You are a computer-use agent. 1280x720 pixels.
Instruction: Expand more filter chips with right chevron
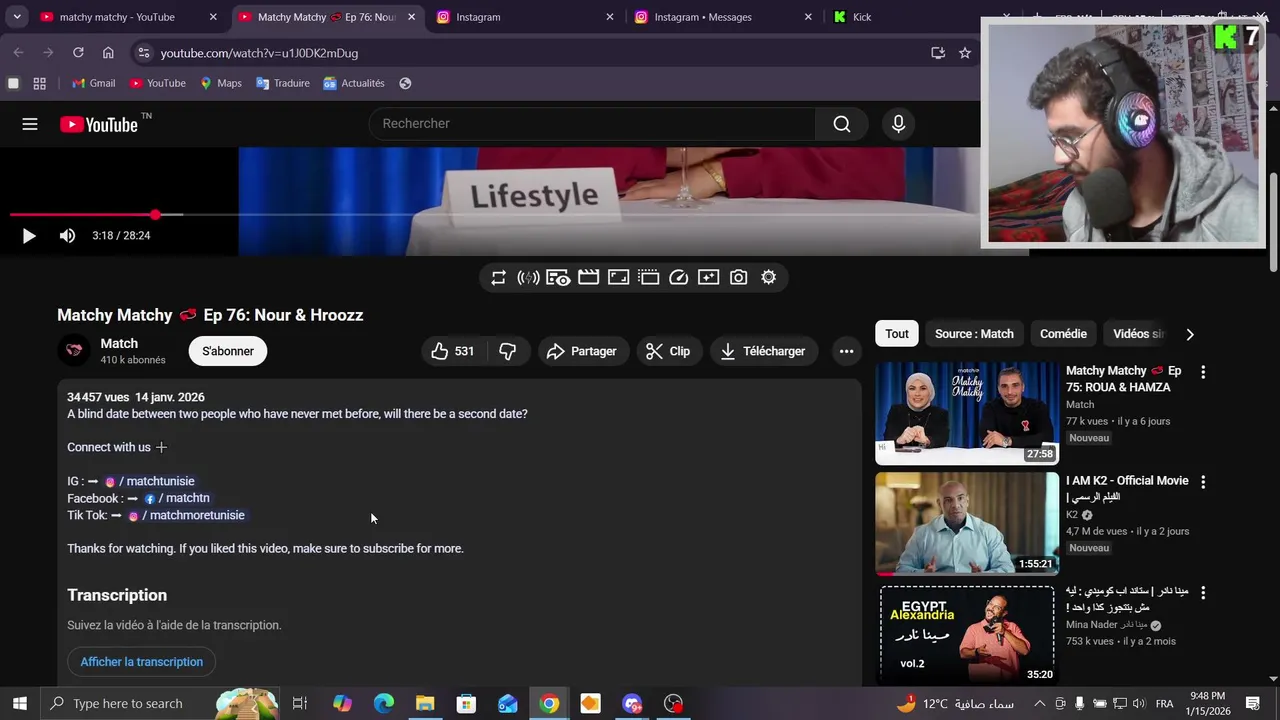1189,334
